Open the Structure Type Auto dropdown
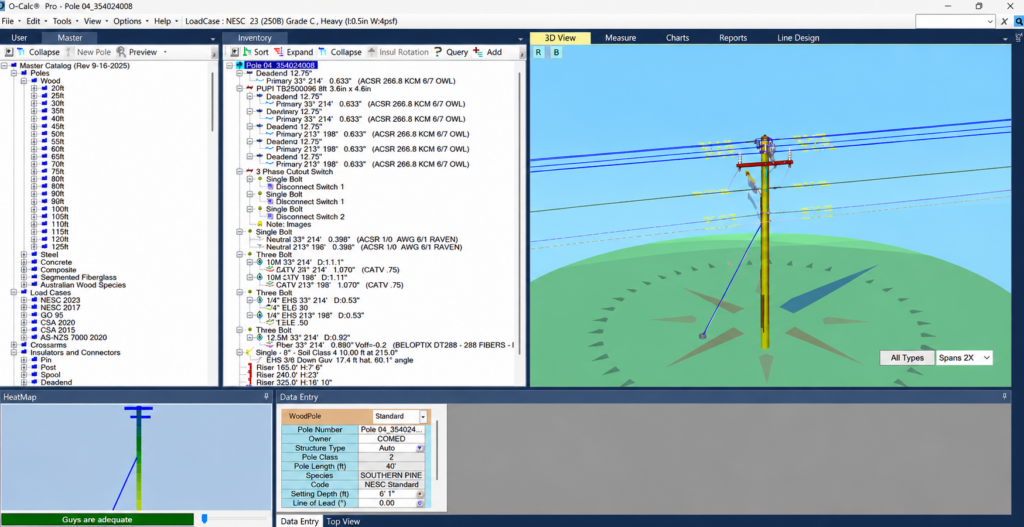This screenshot has width=1024, height=527. click(x=420, y=449)
